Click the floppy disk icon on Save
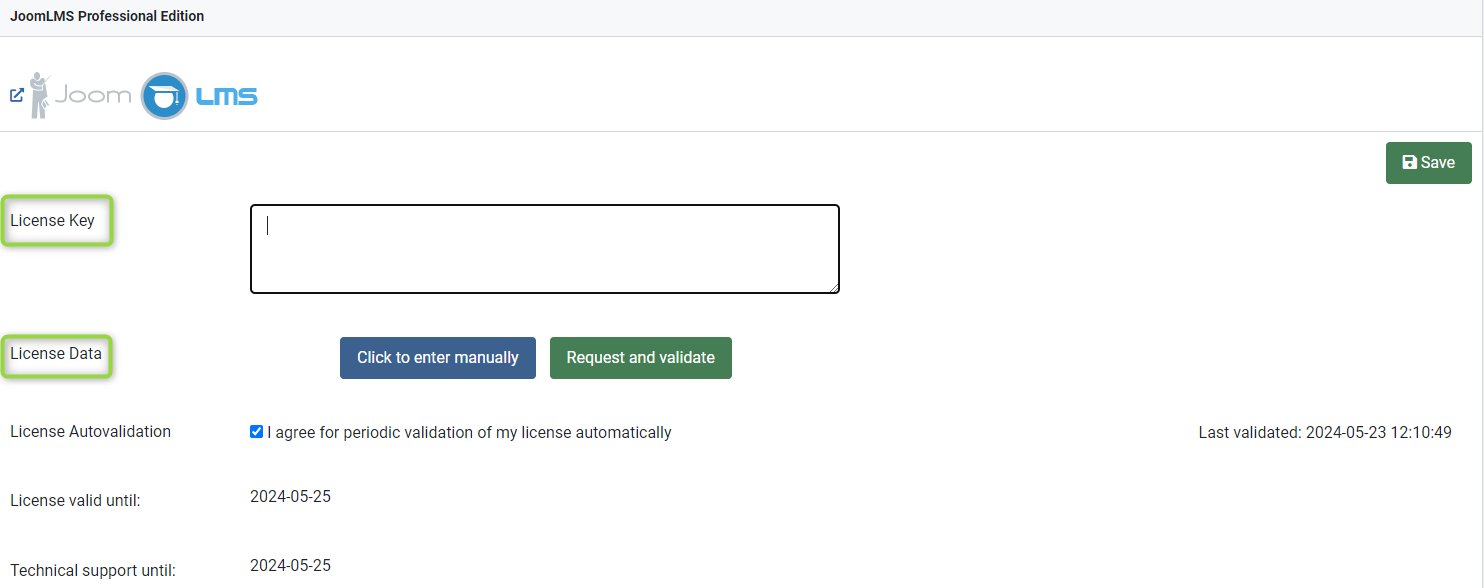Image resolution: width=1484 pixels, height=588 pixels. point(1410,163)
